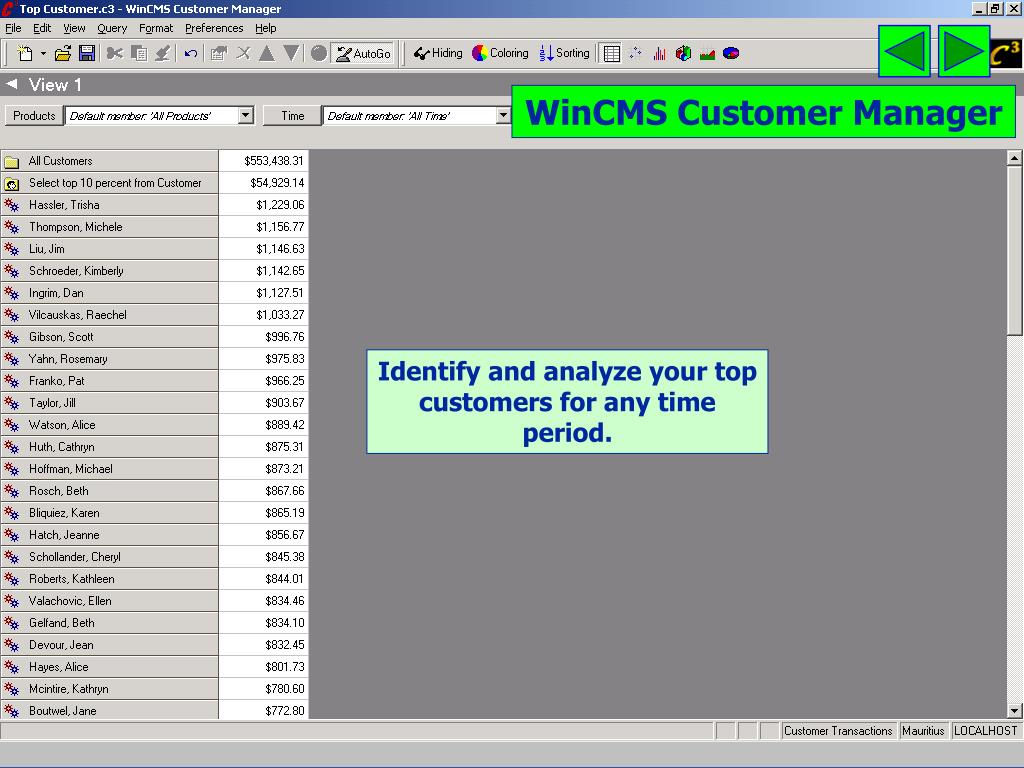Image resolution: width=1024 pixels, height=768 pixels.
Task: Click the Delete X icon
Action: [243, 54]
